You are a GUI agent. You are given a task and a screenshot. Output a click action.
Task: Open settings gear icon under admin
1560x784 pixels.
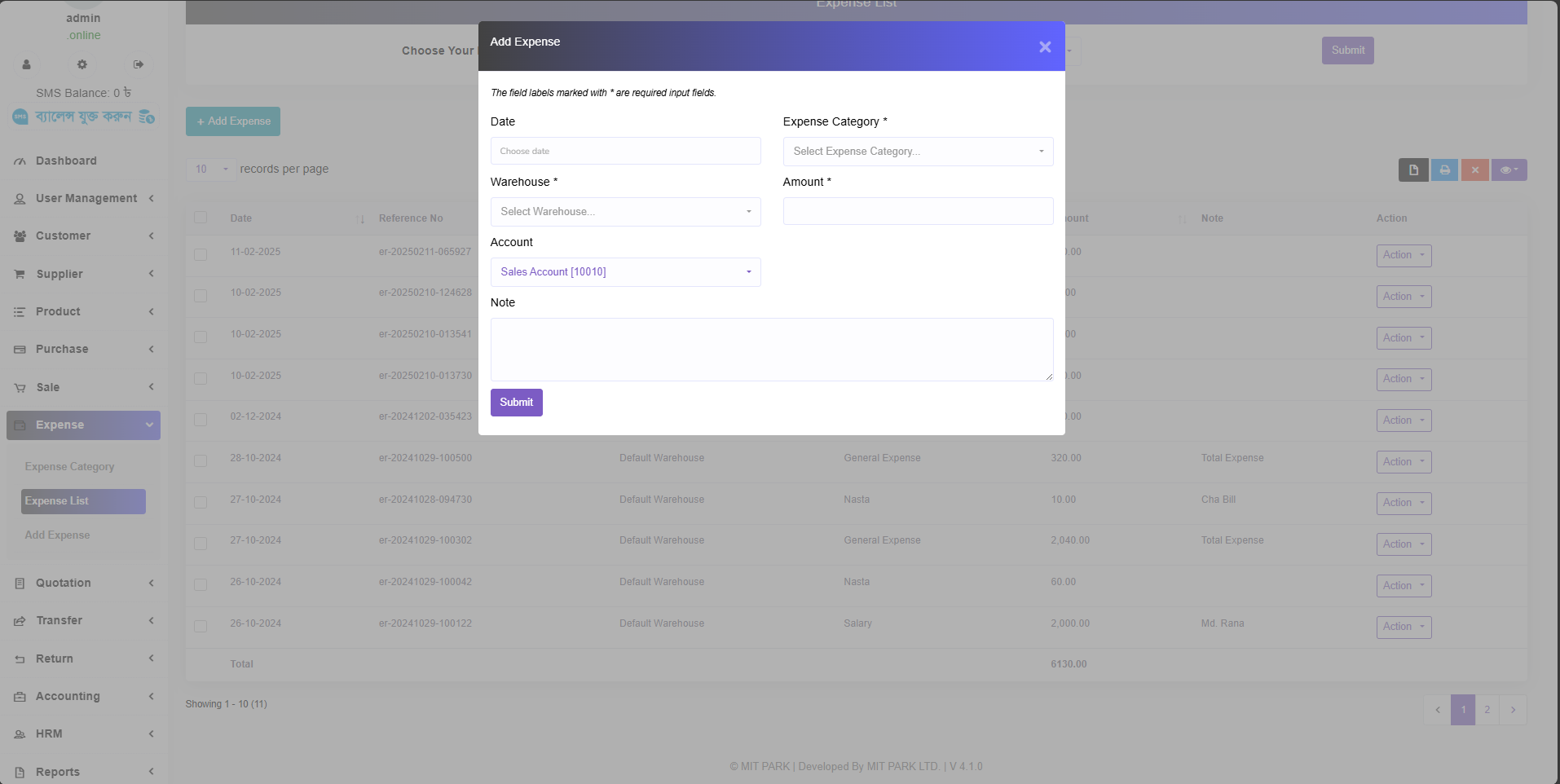coord(82,64)
